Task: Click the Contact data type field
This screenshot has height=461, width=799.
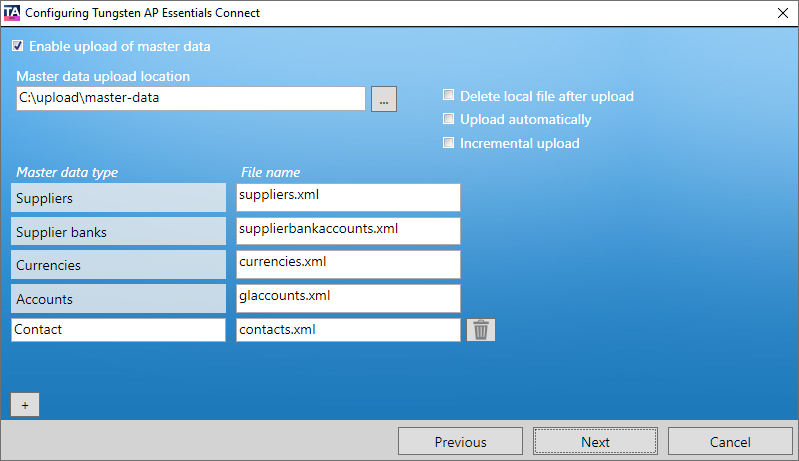Action: pyautogui.click(x=118, y=330)
